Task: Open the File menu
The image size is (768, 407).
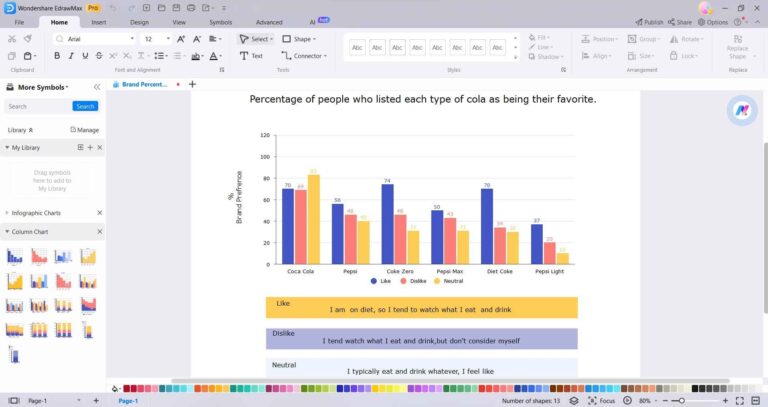Action: pos(19,22)
